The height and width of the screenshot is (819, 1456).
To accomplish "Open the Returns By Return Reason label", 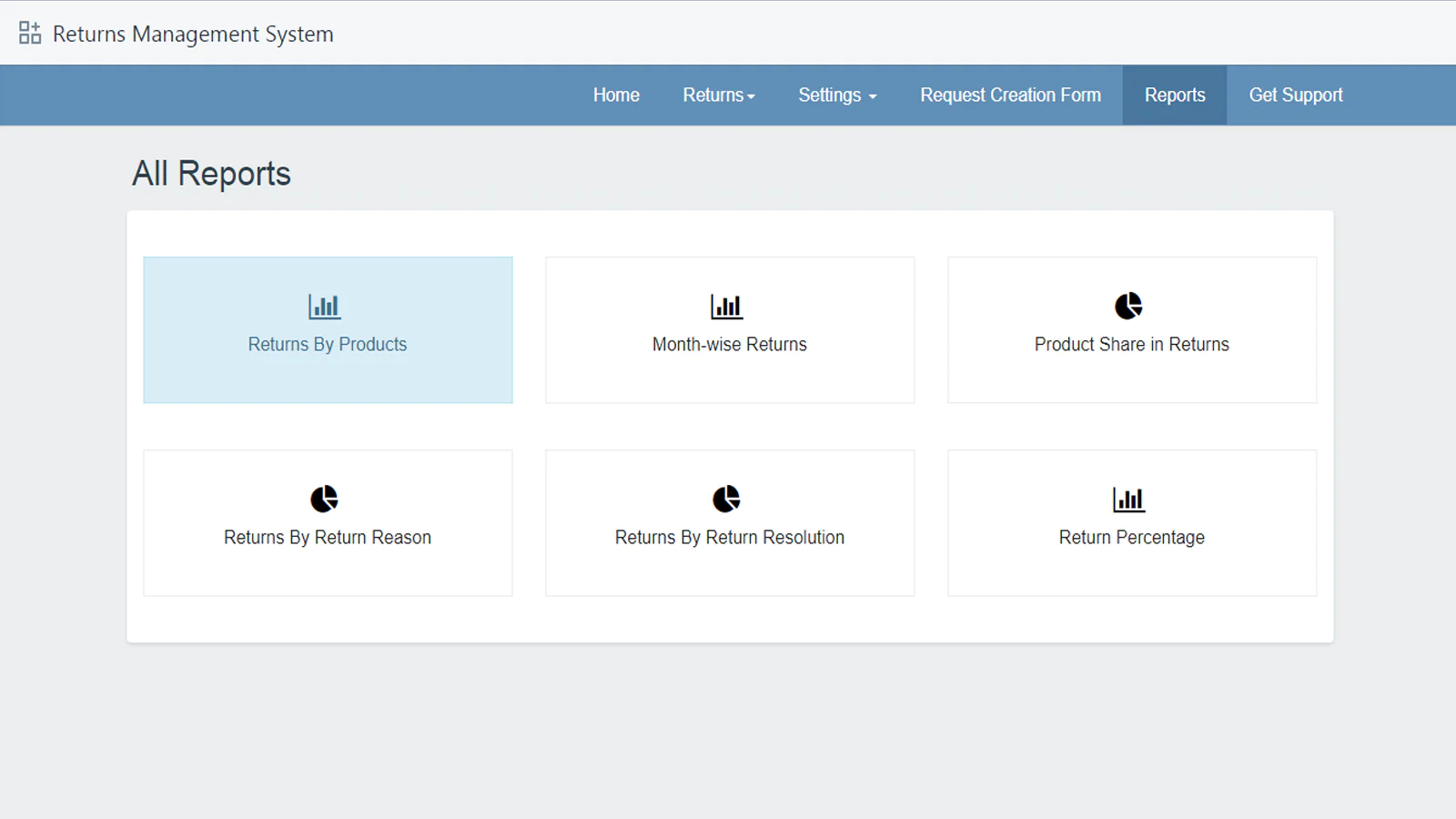I will (328, 538).
